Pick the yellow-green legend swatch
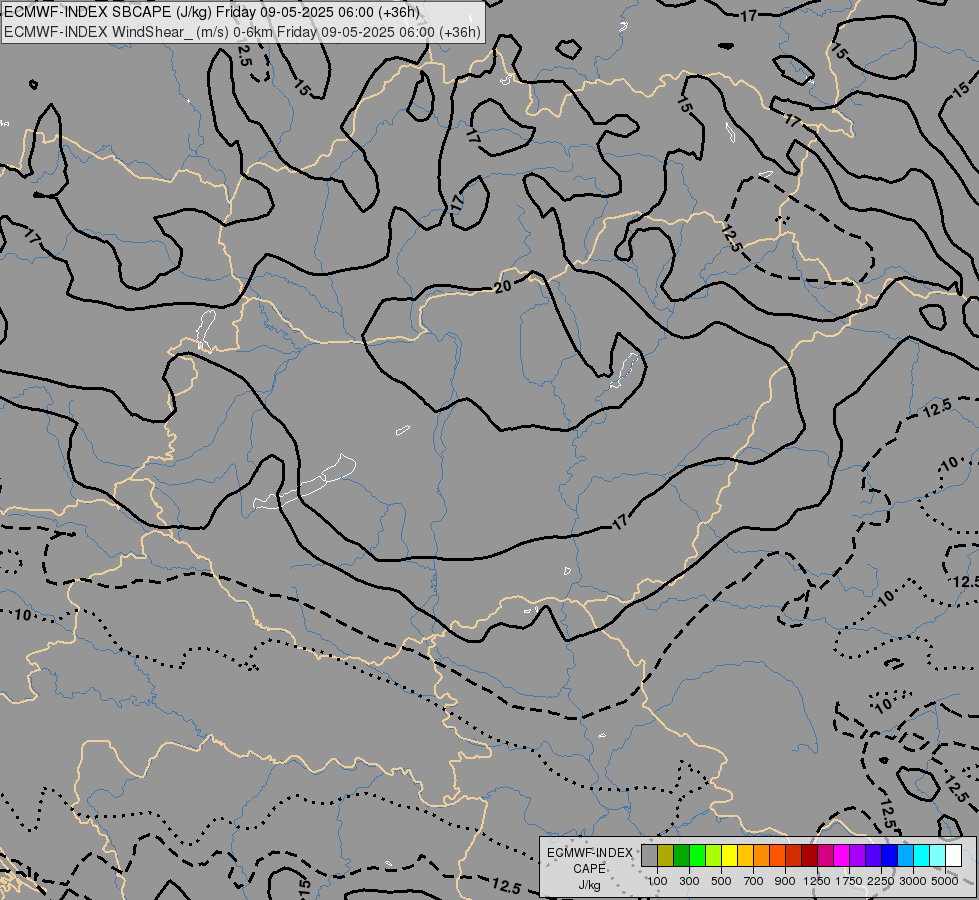Screen dimensions: 979x900 point(714,856)
